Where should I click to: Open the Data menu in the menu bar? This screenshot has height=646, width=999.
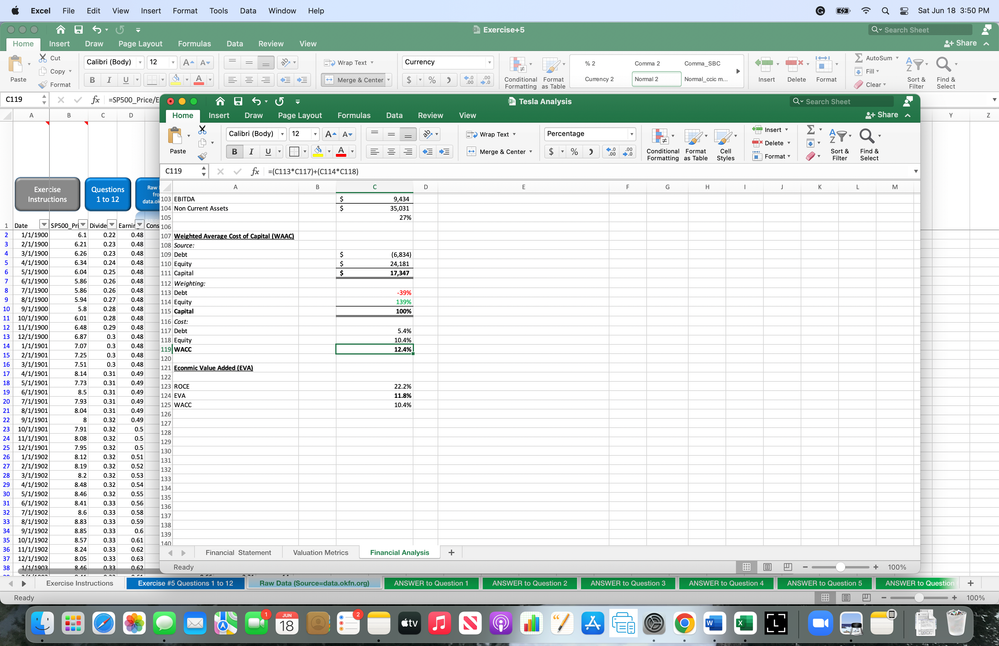(x=248, y=12)
